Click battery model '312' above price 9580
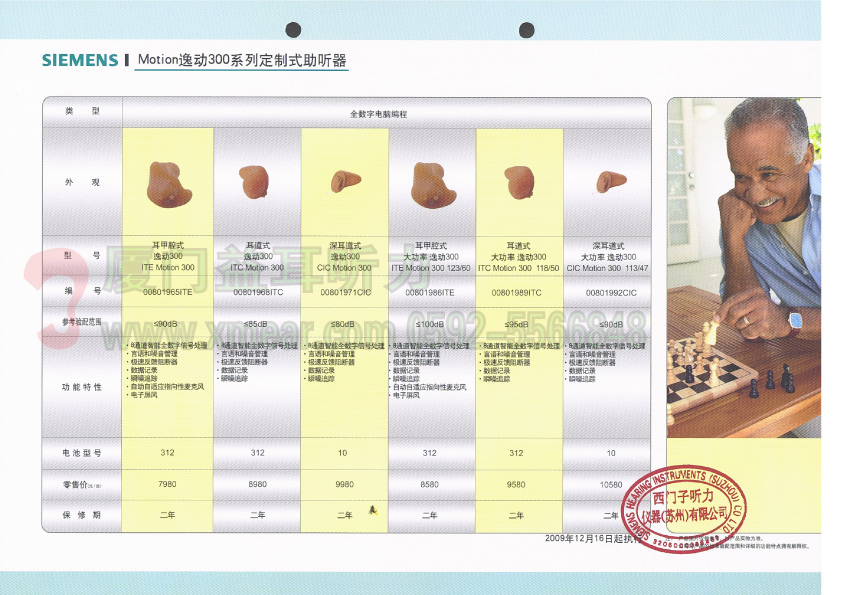This screenshot has width=842, height=595. 516,453
